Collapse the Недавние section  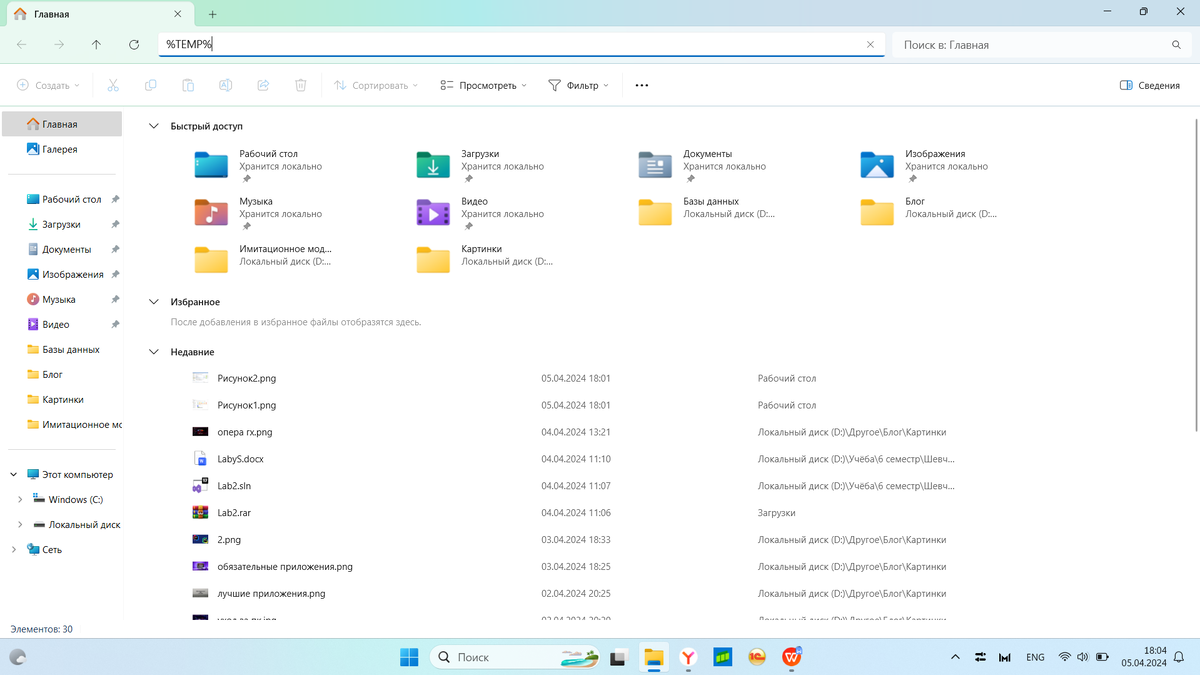(154, 352)
